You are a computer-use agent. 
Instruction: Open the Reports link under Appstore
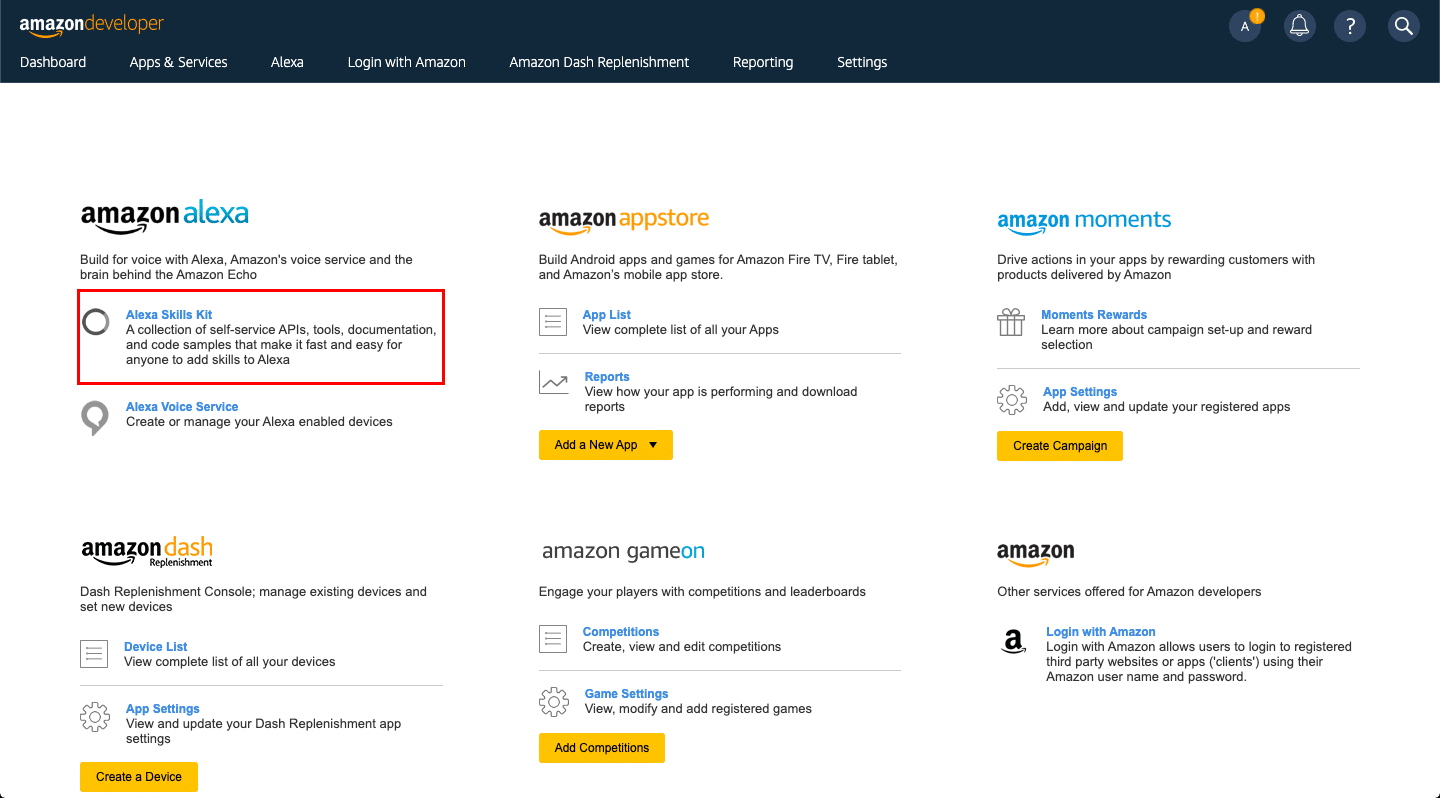[607, 377]
